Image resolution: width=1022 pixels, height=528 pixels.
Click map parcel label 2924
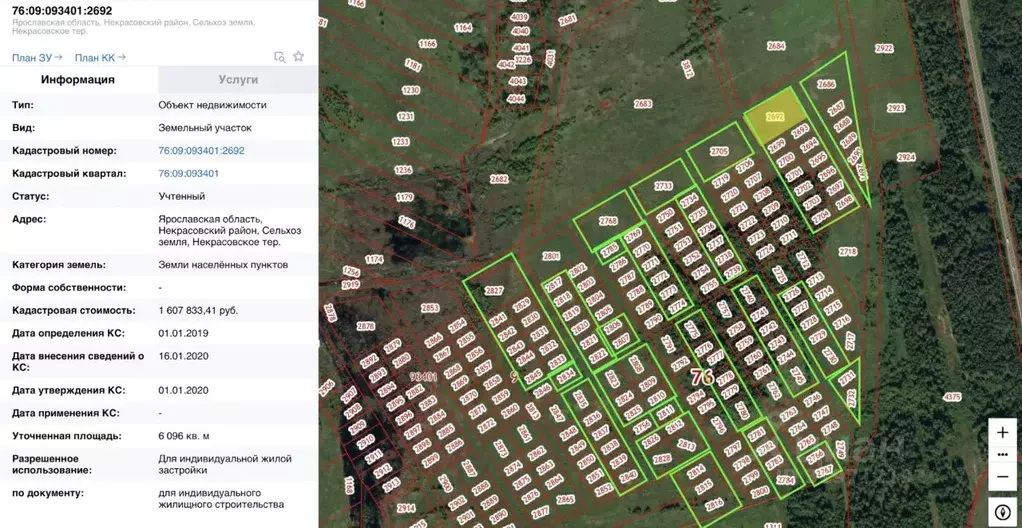click(x=906, y=157)
